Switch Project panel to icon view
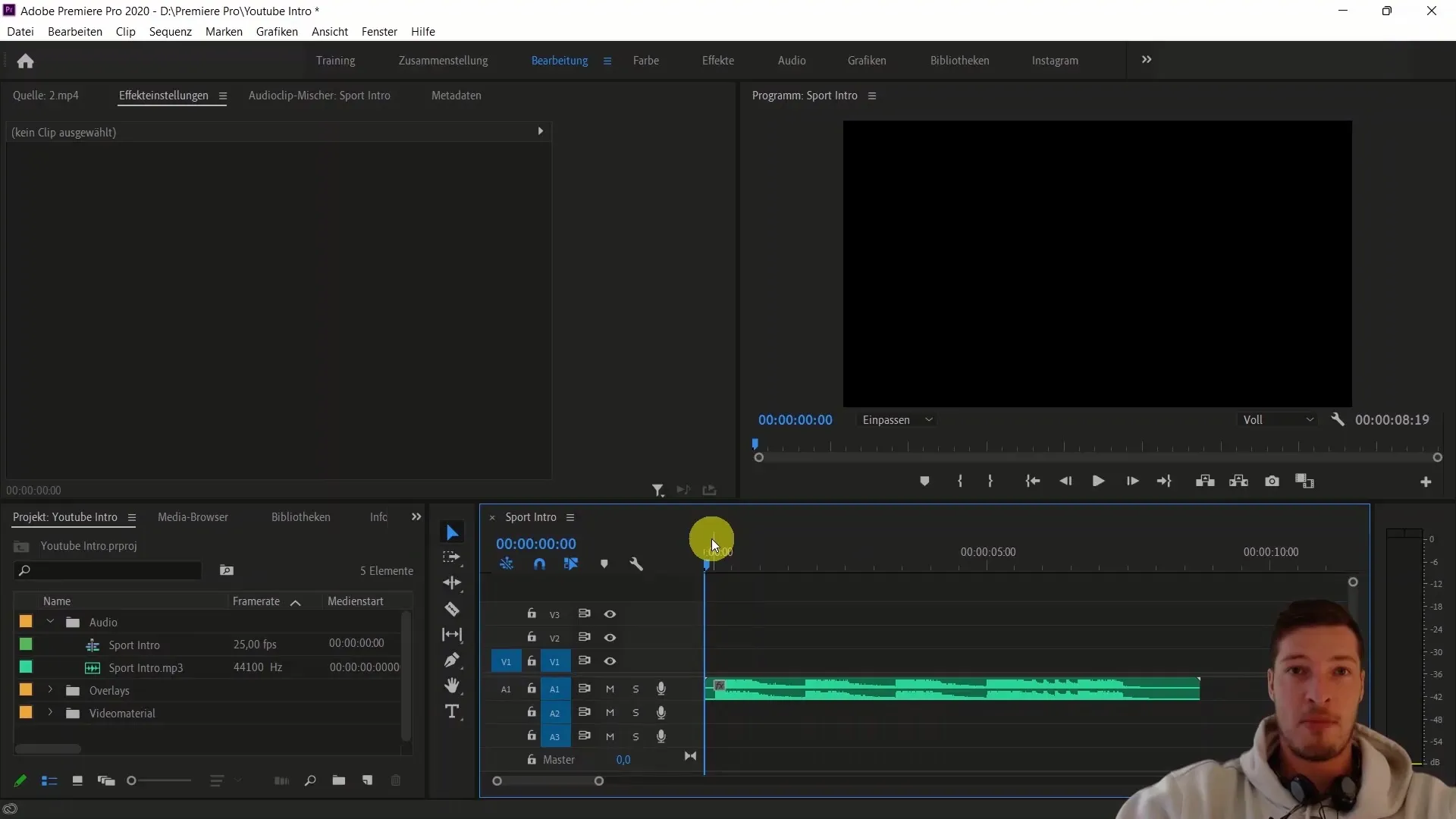 77,780
